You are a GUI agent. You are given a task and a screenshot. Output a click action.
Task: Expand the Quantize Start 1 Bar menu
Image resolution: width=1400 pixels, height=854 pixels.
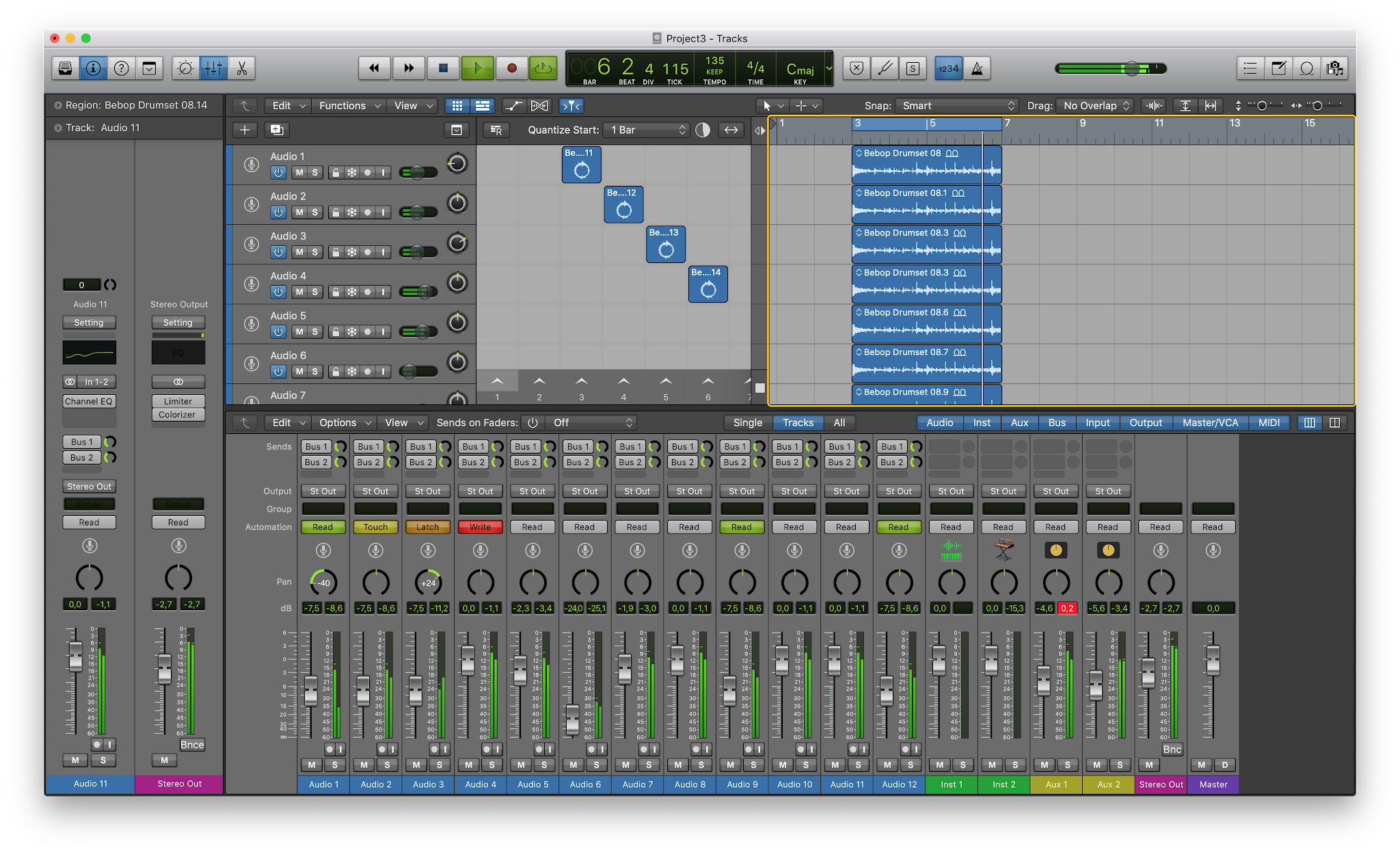click(647, 130)
